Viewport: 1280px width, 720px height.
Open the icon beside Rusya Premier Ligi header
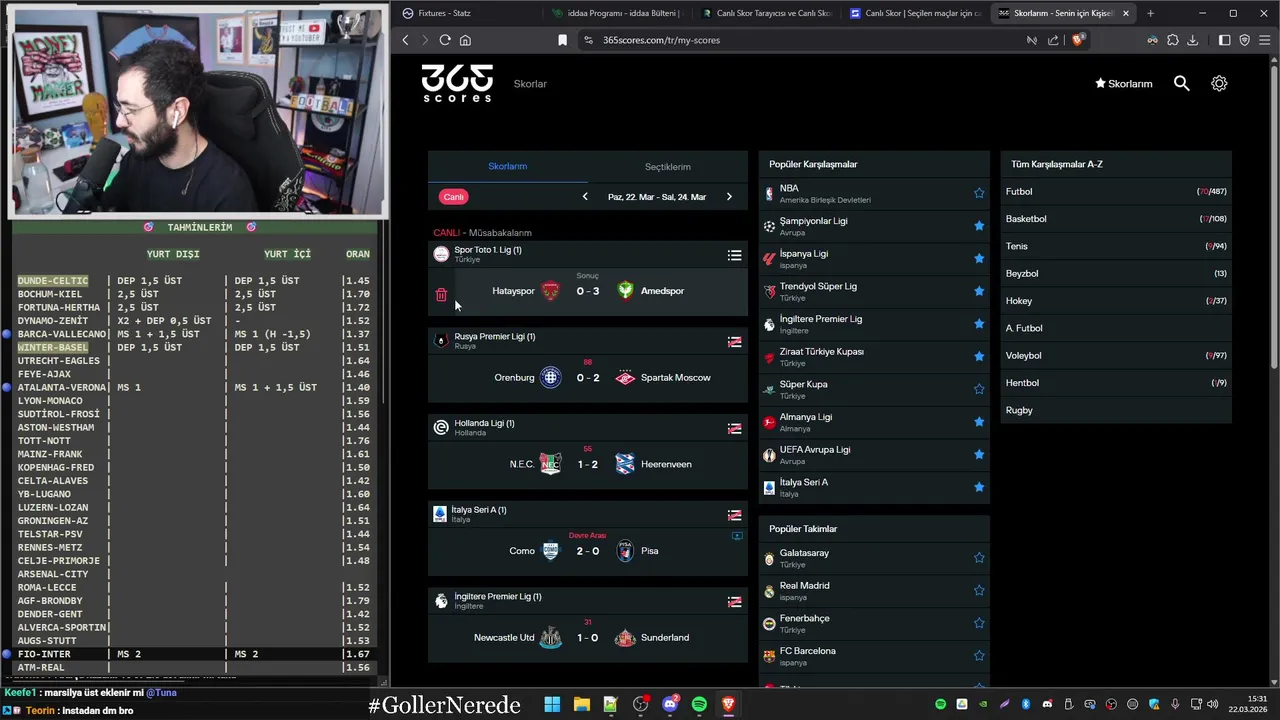click(734, 342)
